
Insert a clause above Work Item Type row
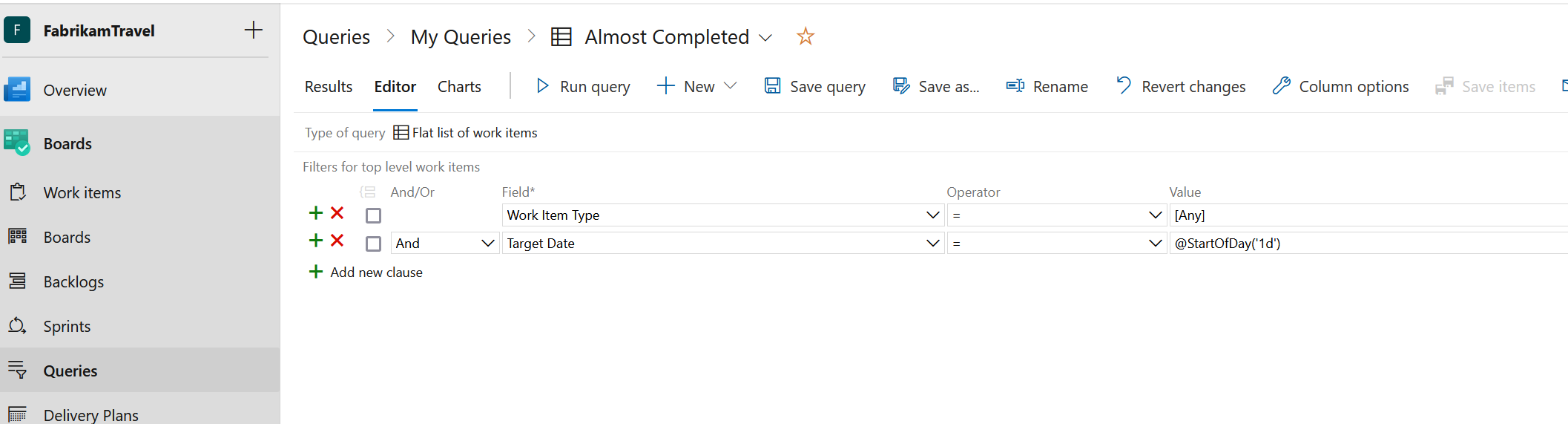pos(315,214)
